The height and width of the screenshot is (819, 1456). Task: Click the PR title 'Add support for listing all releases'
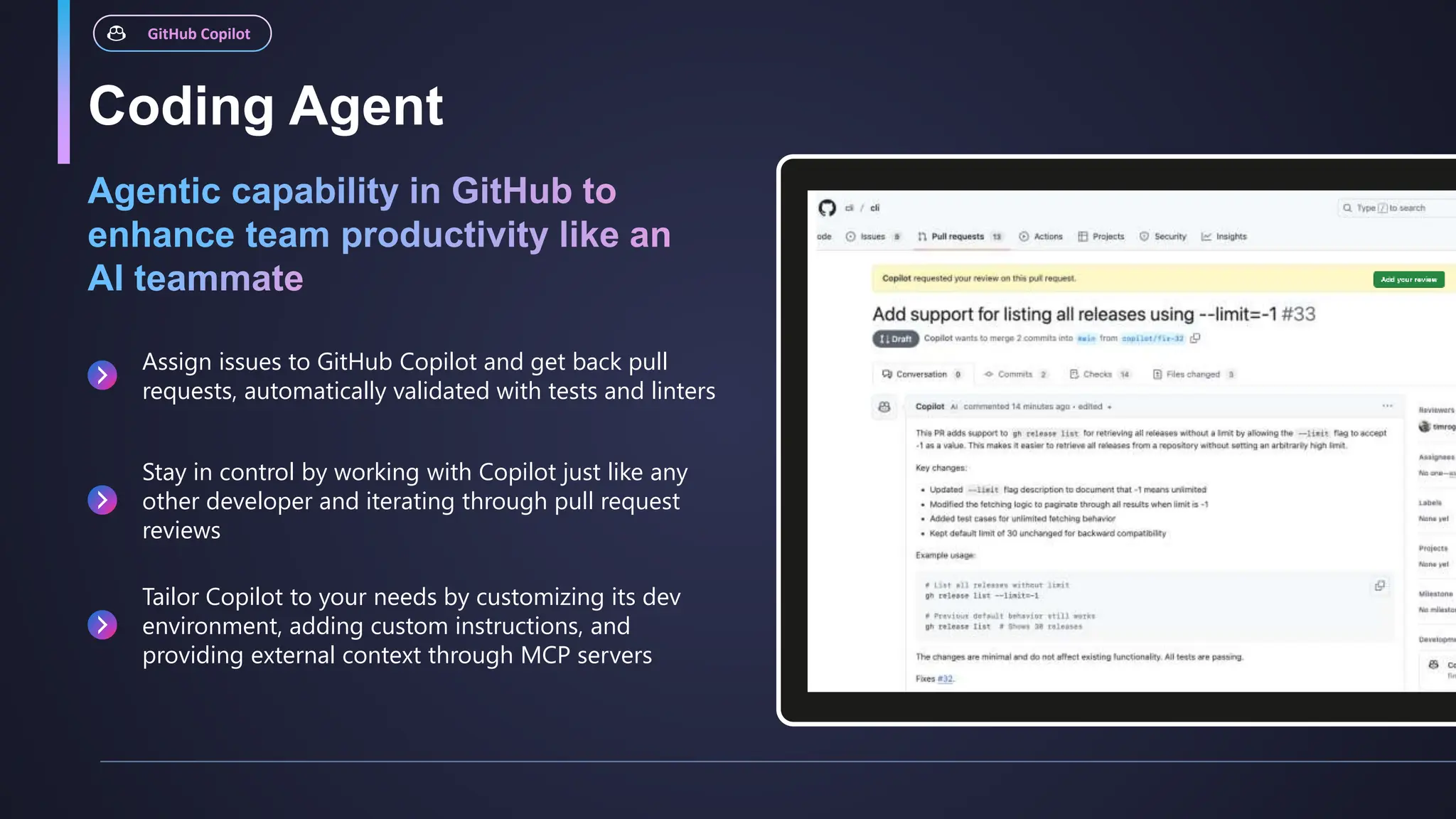(x=1075, y=314)
